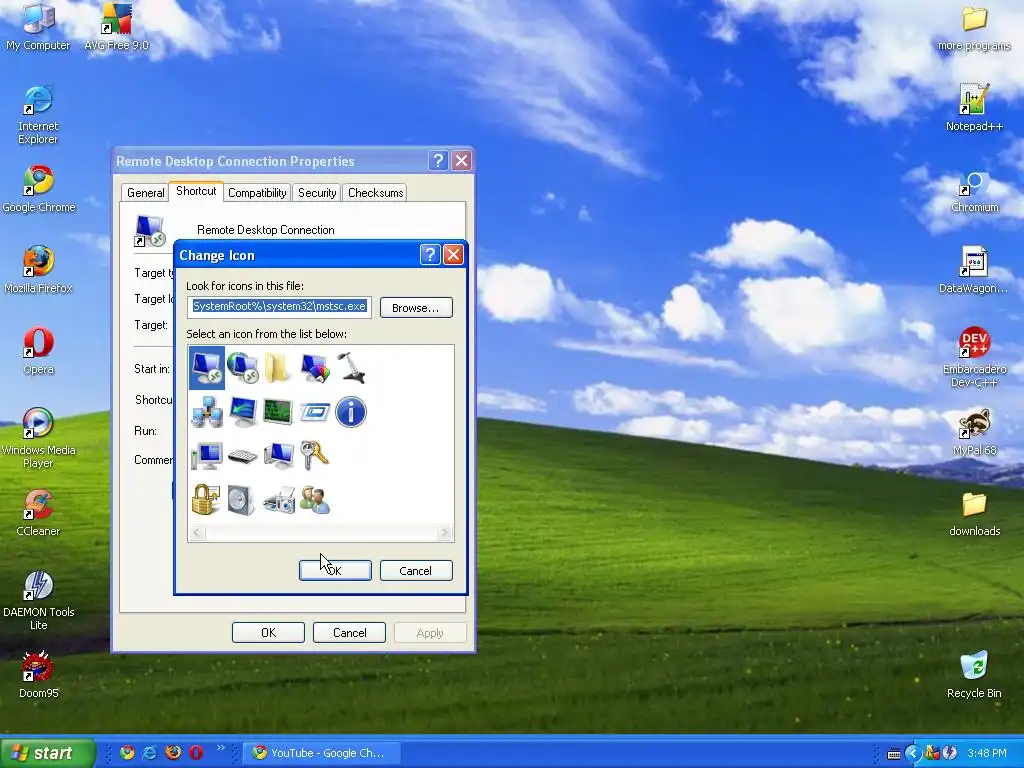Image resolution: width=1024 pixels, height=768 pixels.
Task: Choose the silver and gold keys icon
Action: (x=314, y=455)
